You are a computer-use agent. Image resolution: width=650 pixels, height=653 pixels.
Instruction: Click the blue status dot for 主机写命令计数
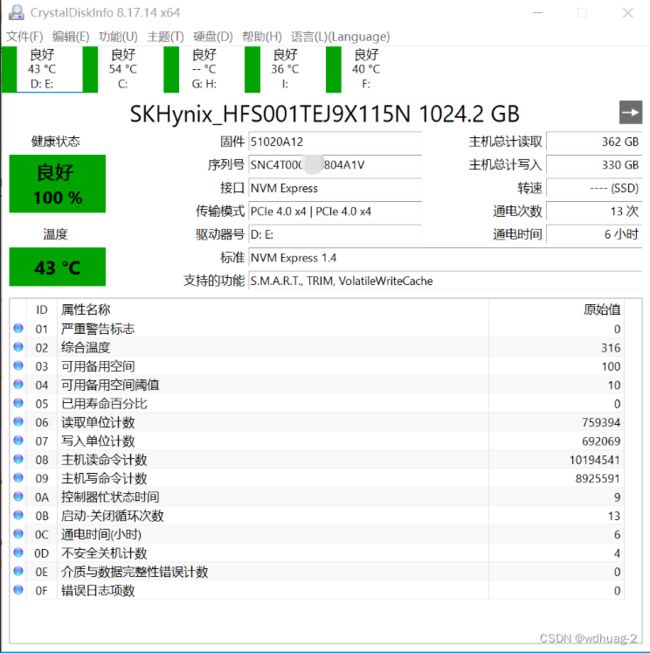(18, 477)
